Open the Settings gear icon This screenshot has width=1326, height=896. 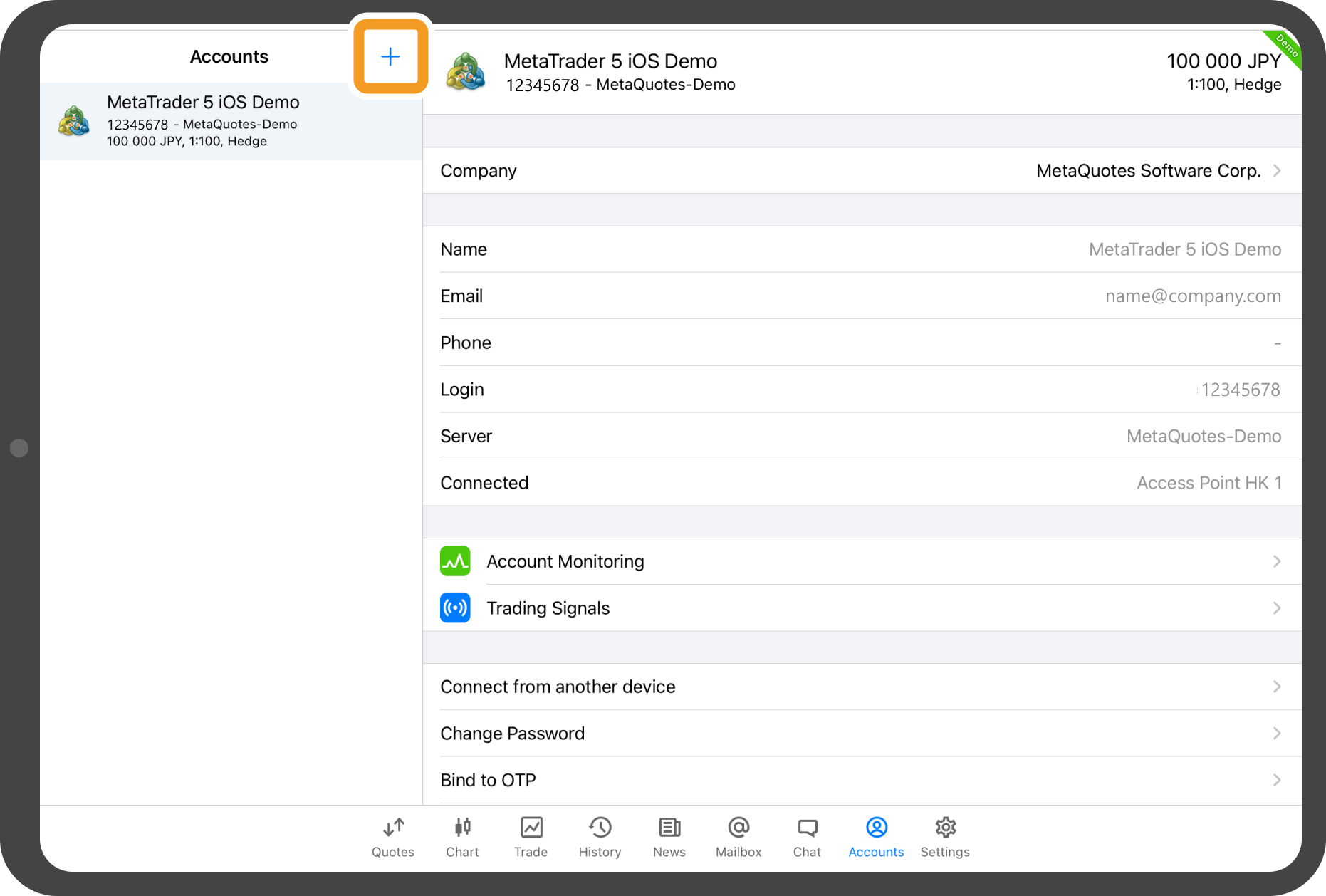tap(945, 828)
